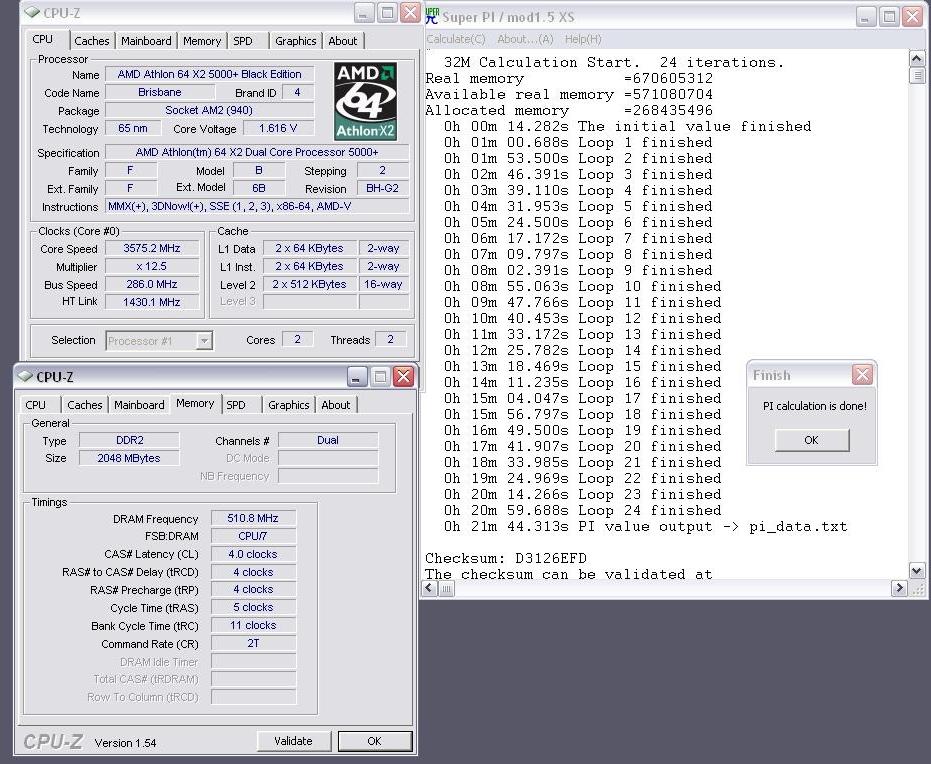Click OK in the lower CPU-Z window
931x764 pixels.
[x=375, y=741]
